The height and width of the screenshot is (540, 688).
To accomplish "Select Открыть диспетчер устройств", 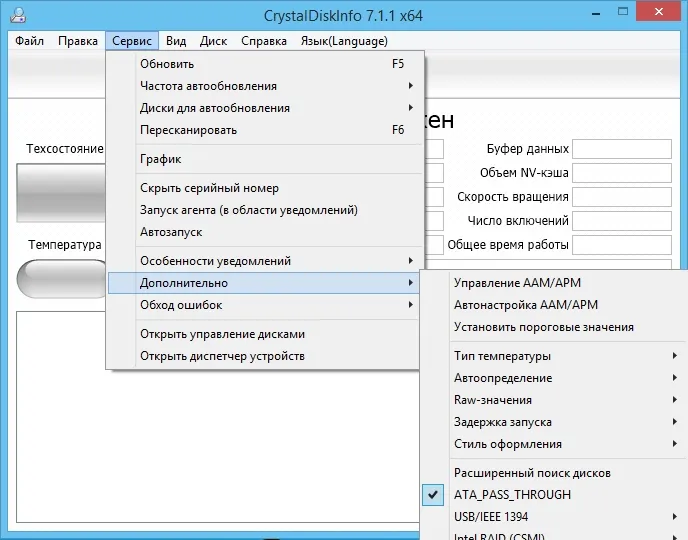I will click(265, 356).
